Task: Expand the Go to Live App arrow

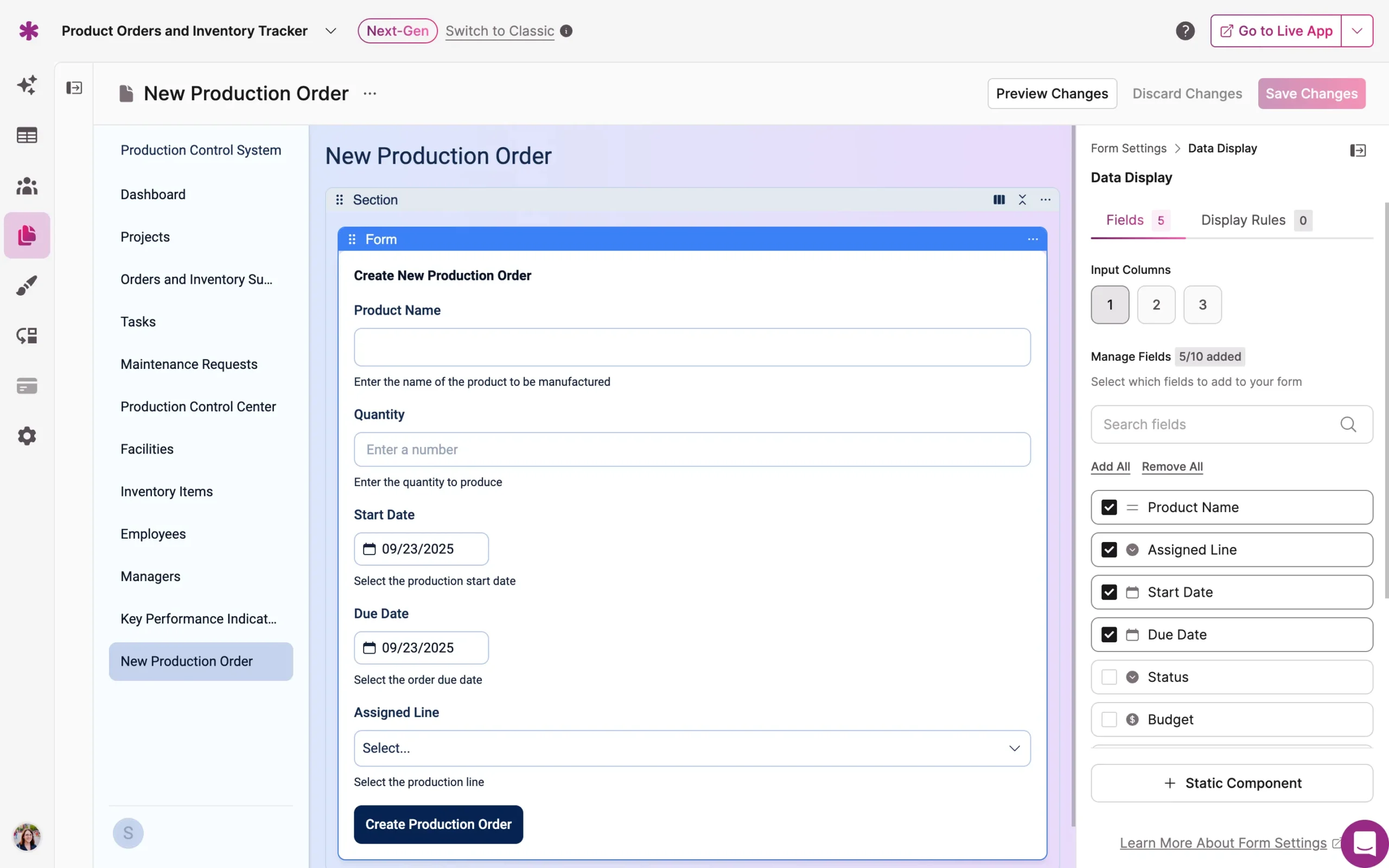Action: 1357,31
